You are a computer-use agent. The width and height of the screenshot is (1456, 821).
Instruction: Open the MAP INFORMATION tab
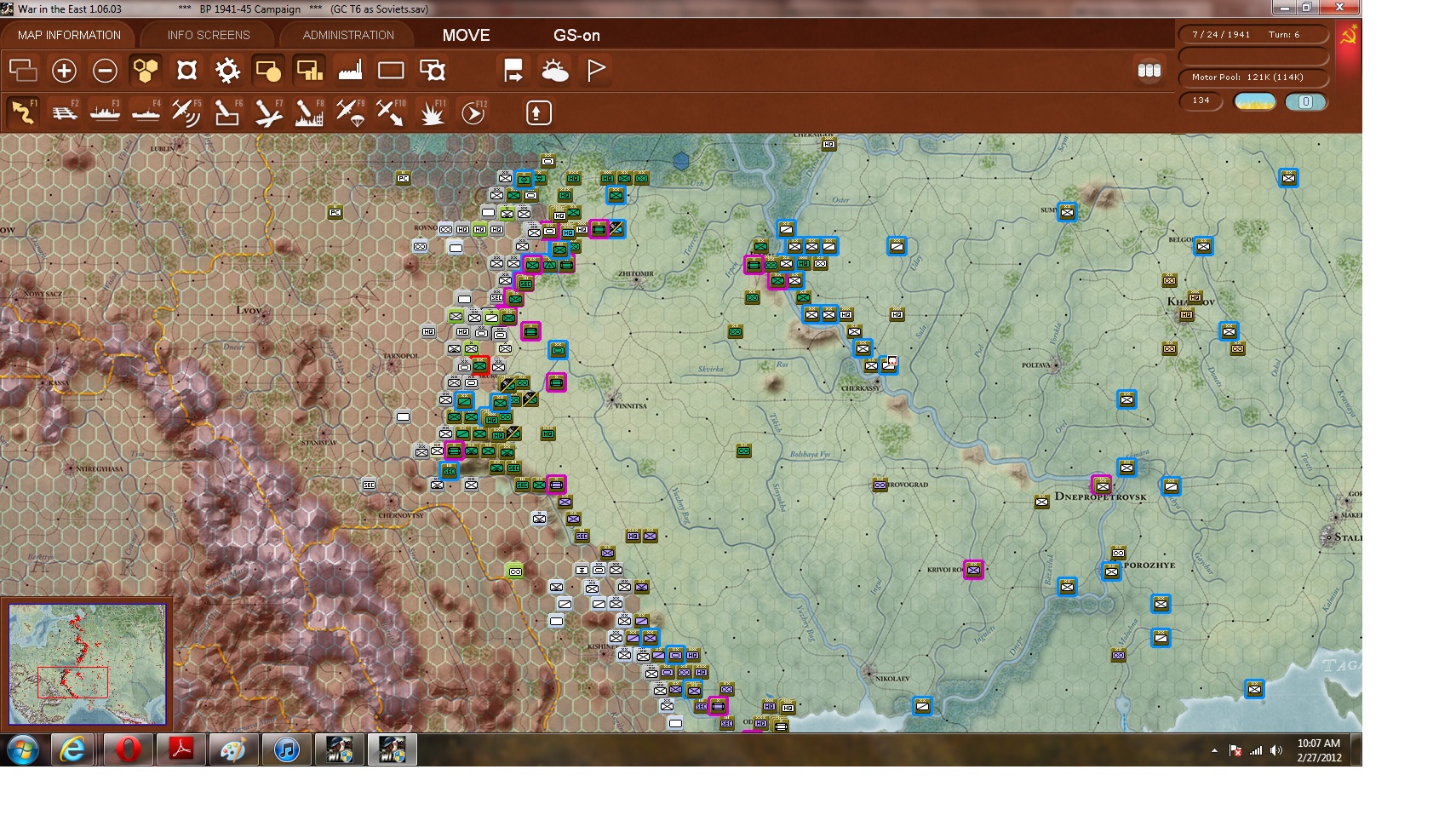pos(69,35)
